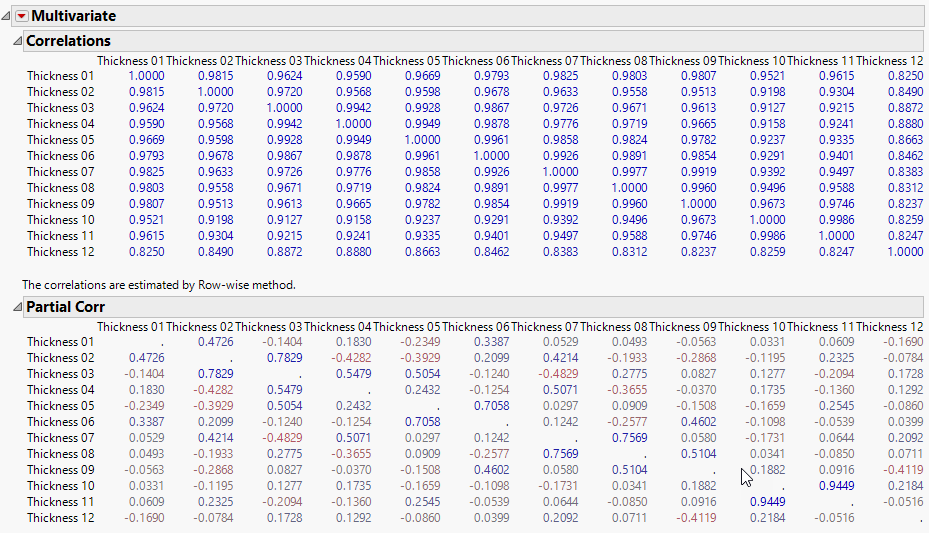Open the Multivariate red triangle menu
The image size is (929, 533).
click(x=22, y=17)
